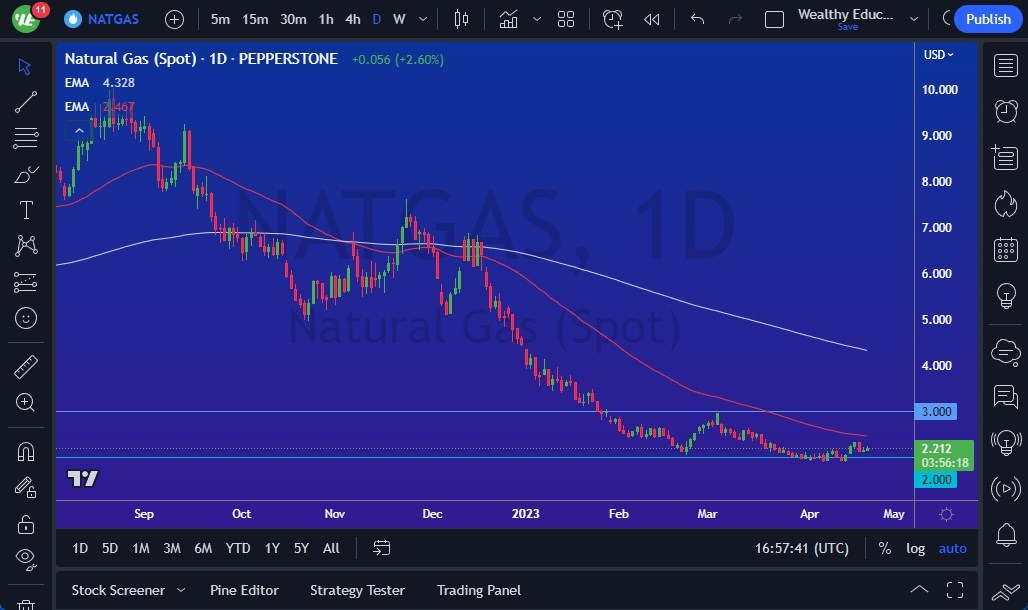Select the chart layout square icon
1028x610 pixels.
coord(774,20)
